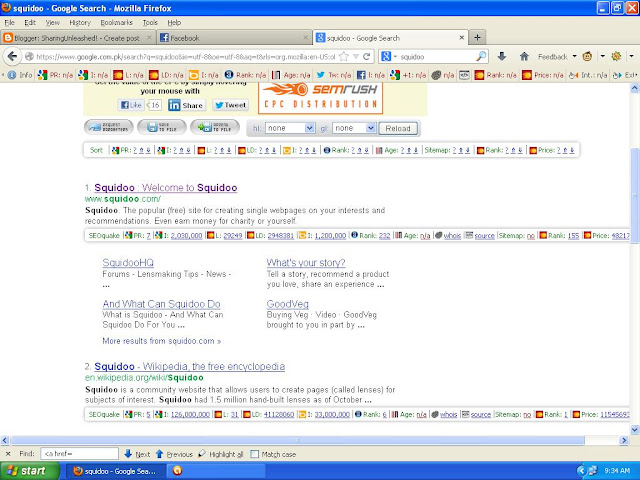
Task: Click the whois n/a toolbar icon
Action: 443,75
